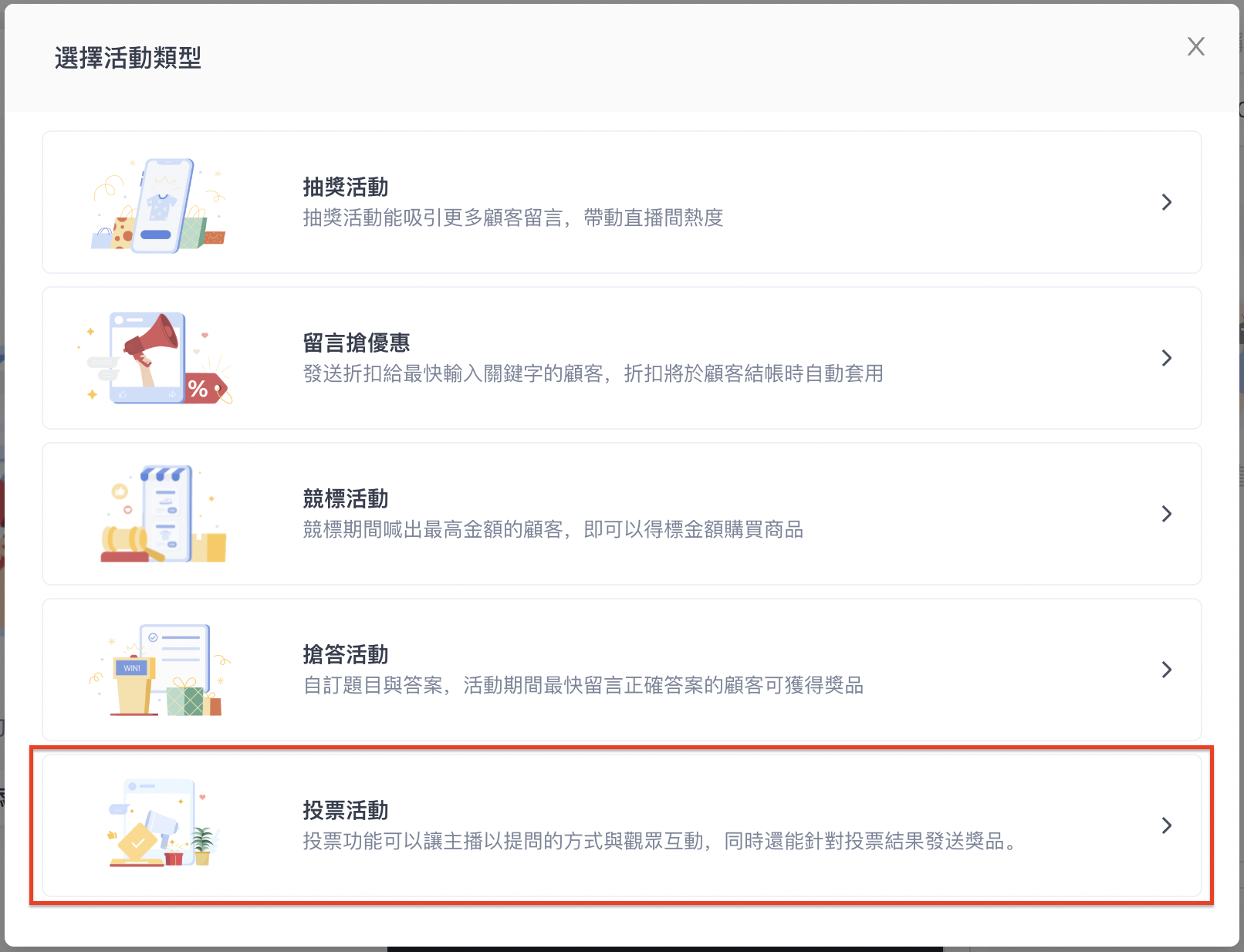The height and width of the screenshot is (952, 1244).
Task: Open the 搶答活動 chevron arrow
Action: pos(1166,670)
